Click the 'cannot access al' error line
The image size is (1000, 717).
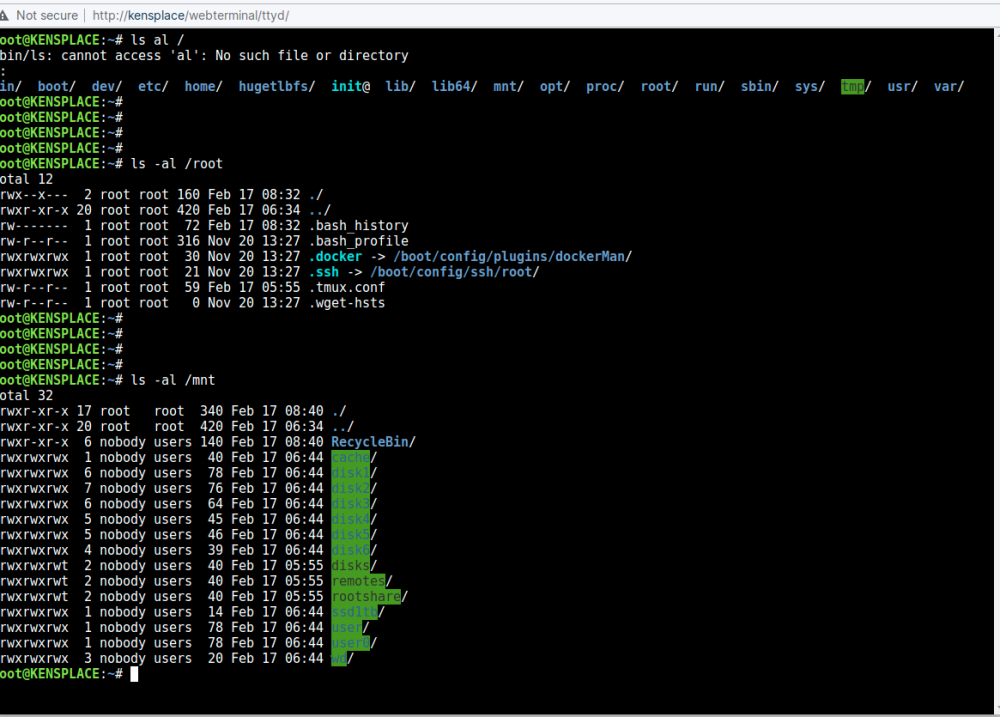point(204,55)
